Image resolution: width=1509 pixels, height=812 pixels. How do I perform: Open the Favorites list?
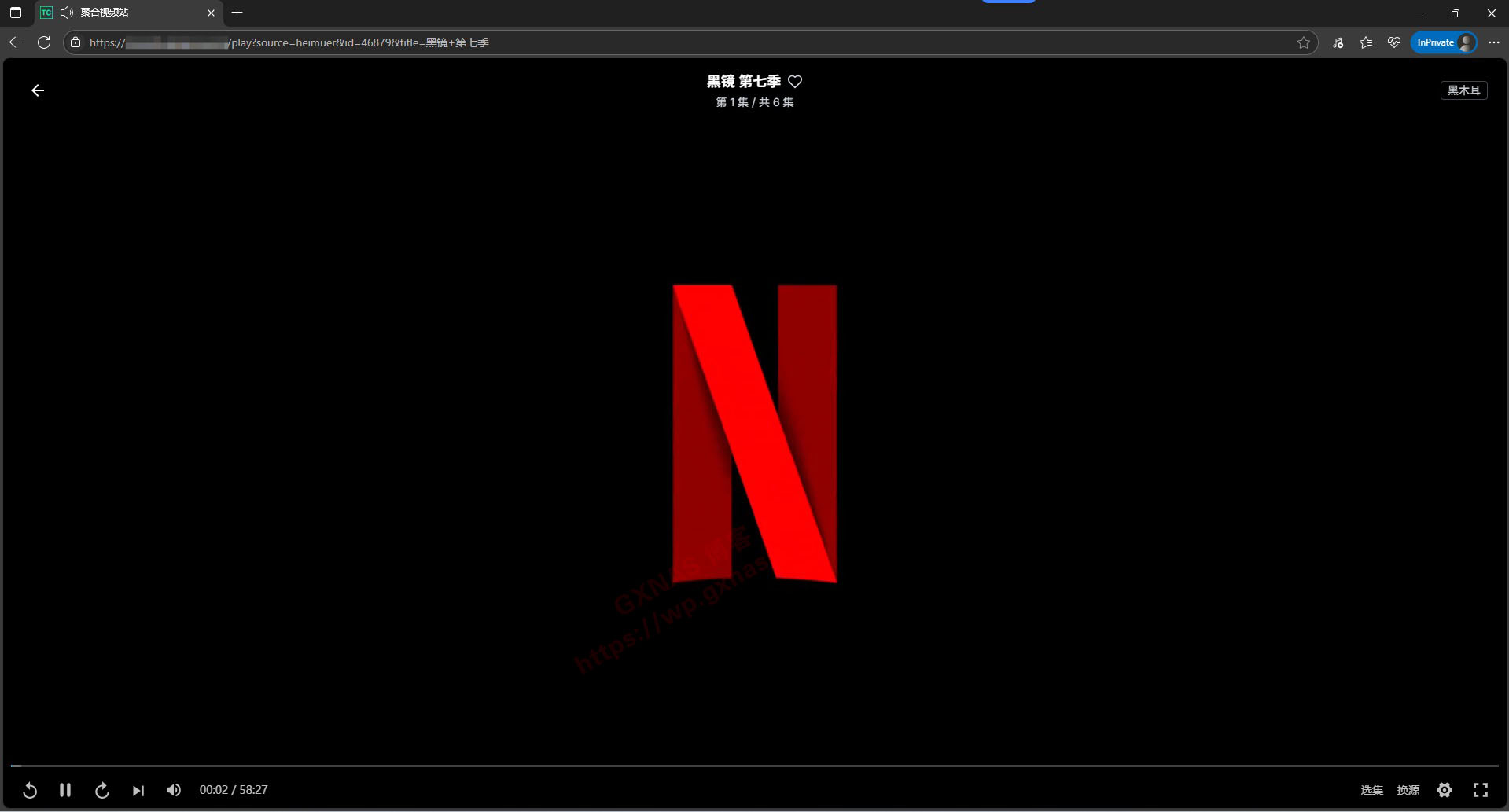(x=1366, y=42)
